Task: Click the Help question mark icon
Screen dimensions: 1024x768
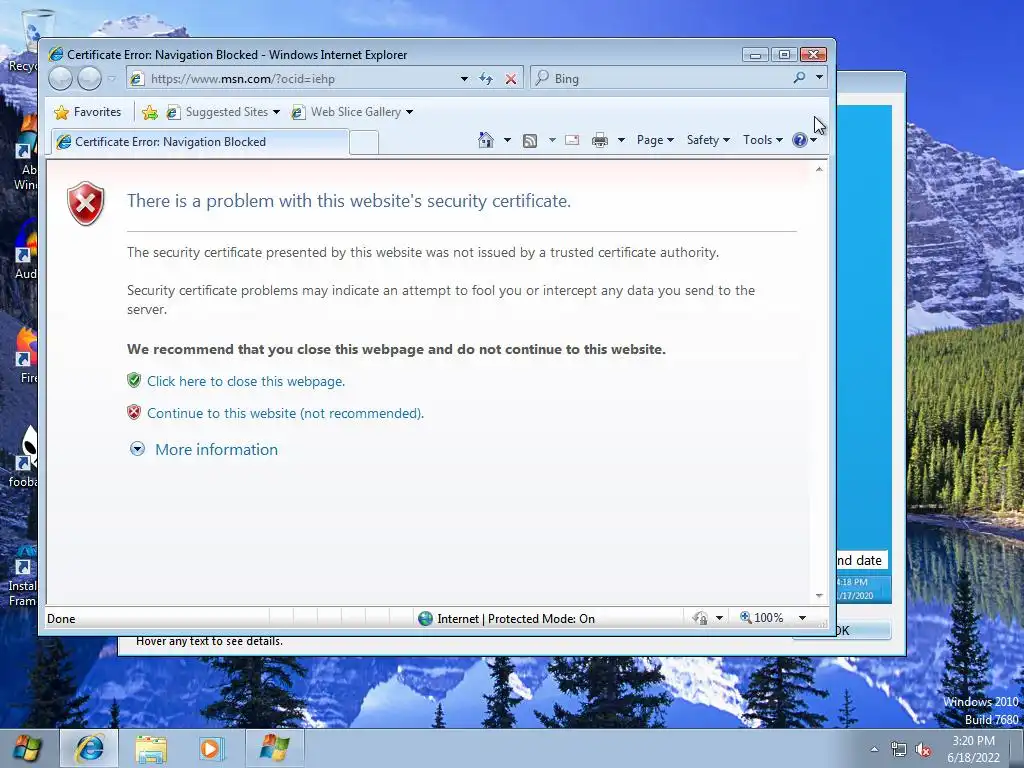Action: tap(799, 140)
